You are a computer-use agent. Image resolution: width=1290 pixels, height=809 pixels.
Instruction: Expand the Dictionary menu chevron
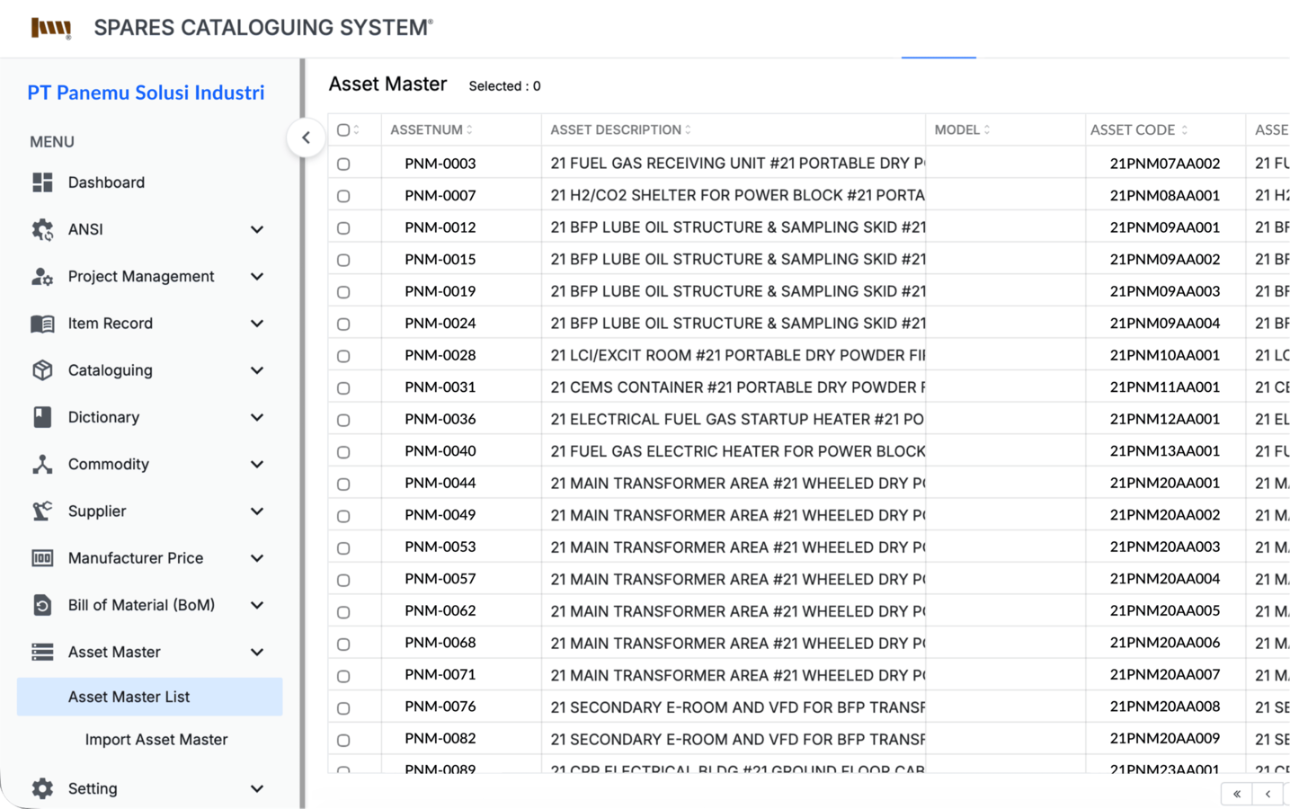257,417
